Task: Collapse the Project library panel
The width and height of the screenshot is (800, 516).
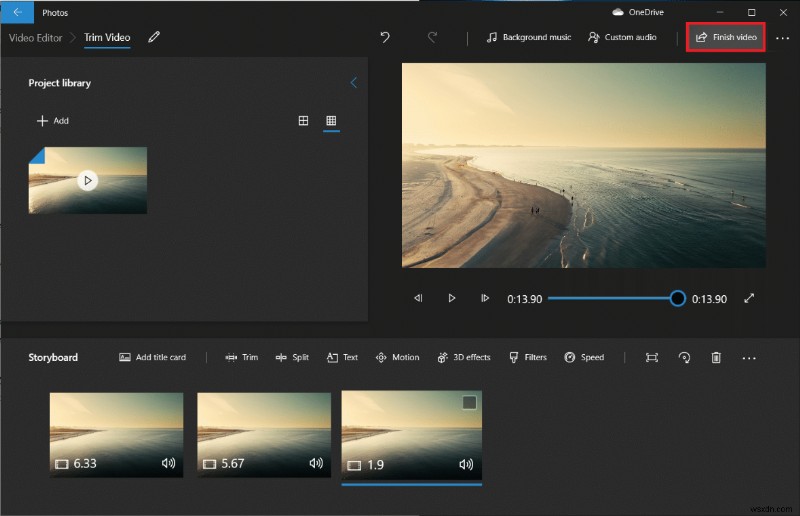Action: click(x=353, y=83)
